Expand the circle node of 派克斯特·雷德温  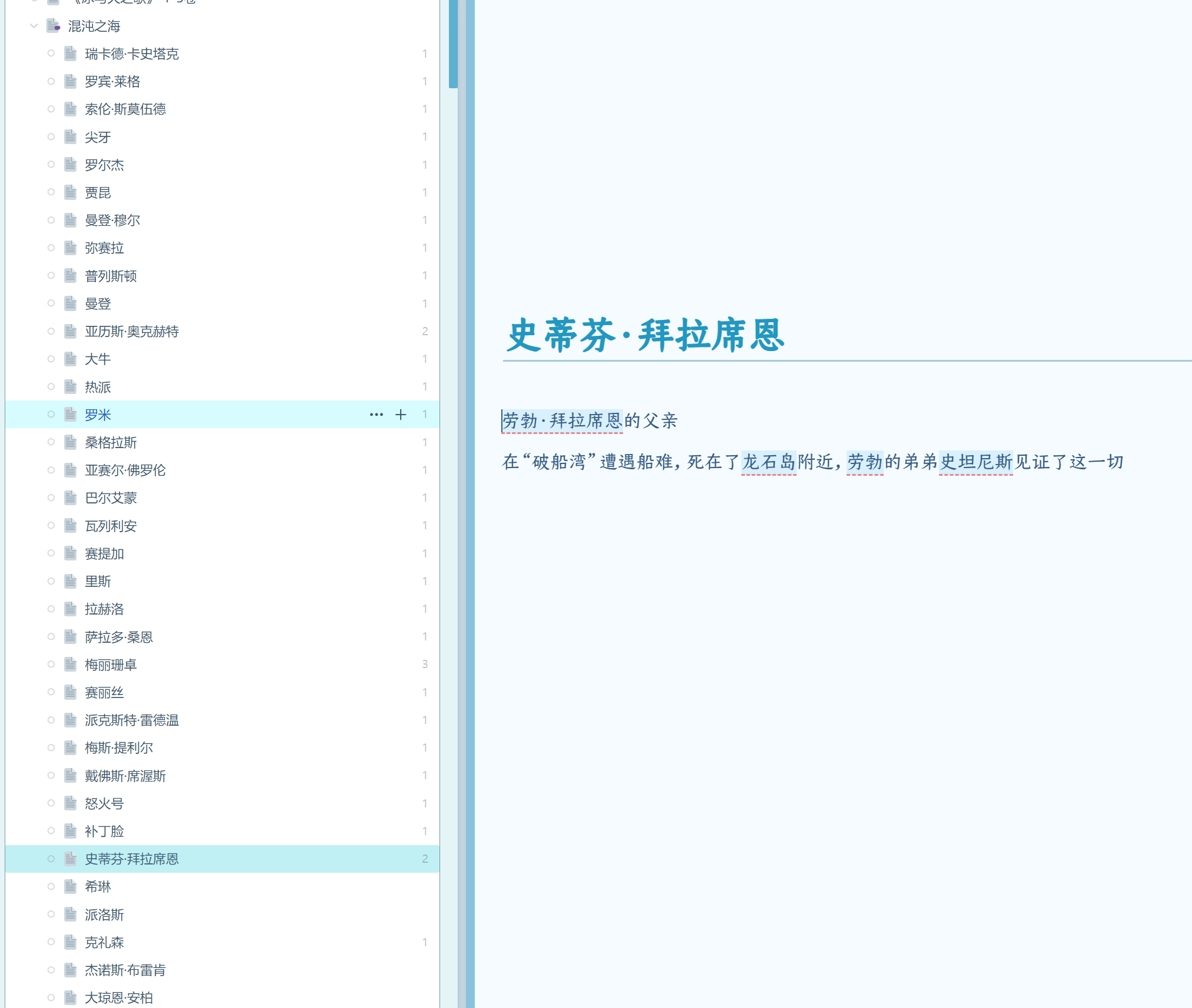[51, 720]
